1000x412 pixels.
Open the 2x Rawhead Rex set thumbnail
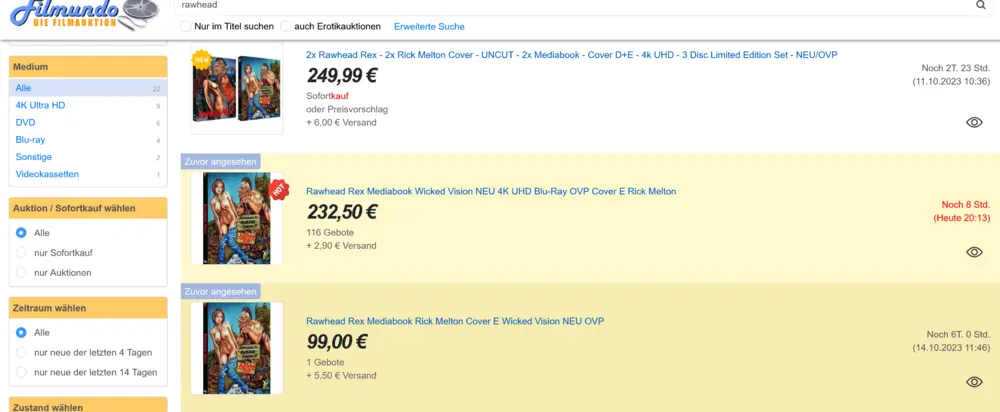tap(236, 89)
